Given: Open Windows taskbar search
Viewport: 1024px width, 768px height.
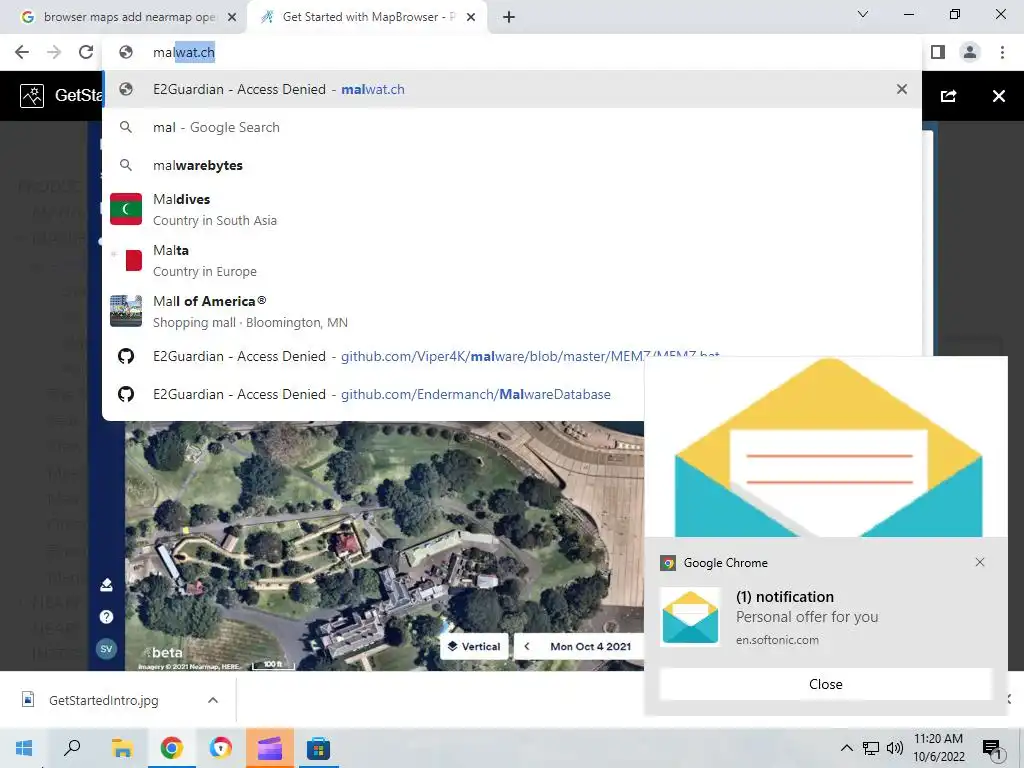Looking at the screenshot, I should 72,748.
